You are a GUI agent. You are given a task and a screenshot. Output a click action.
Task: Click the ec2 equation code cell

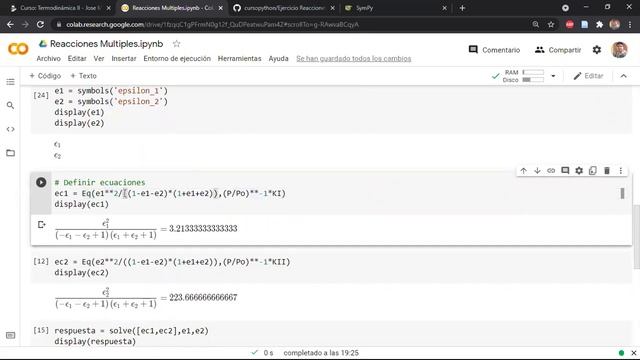tap(331, 267)
